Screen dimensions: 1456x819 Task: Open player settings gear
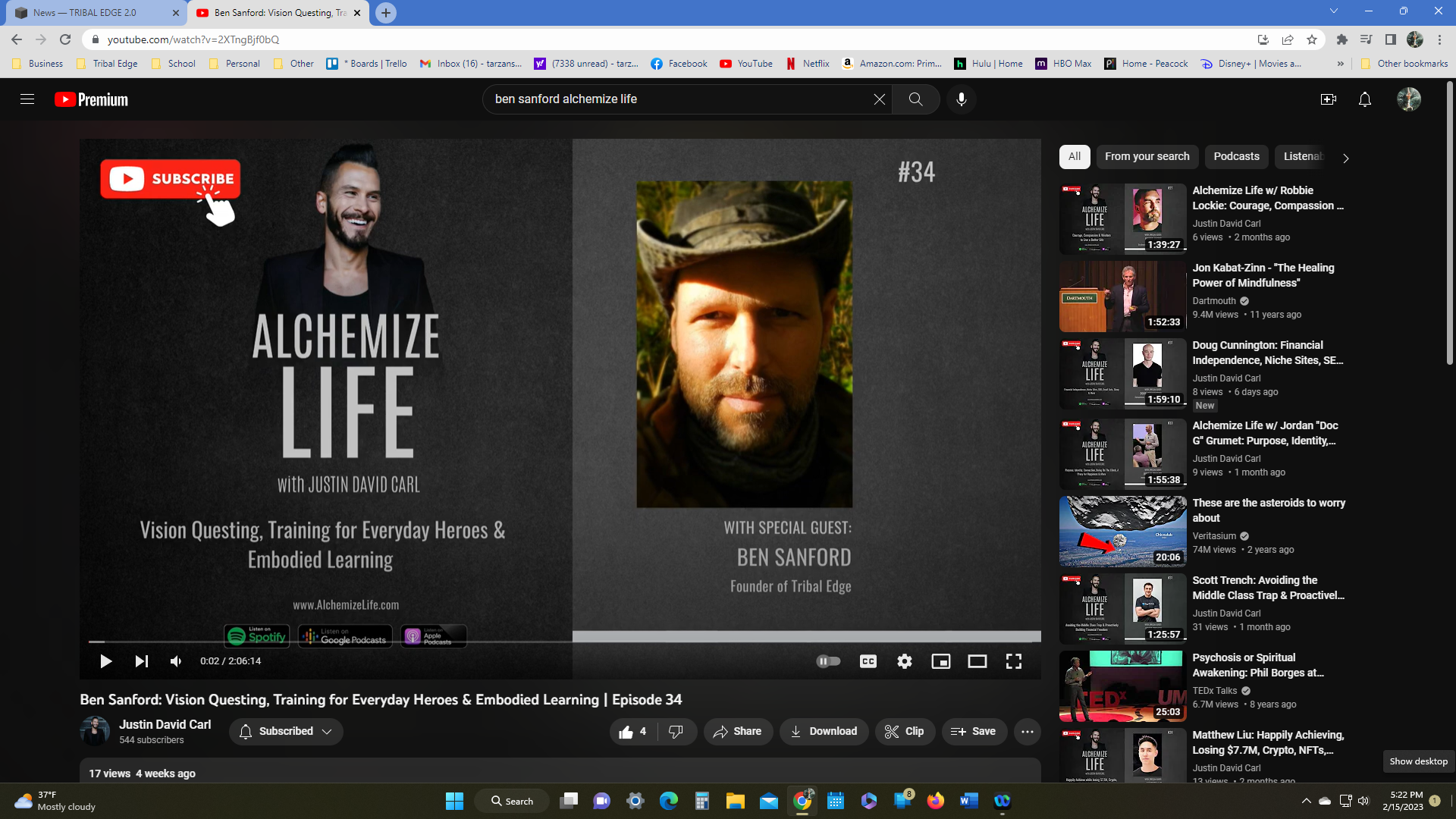click(904, 661)
